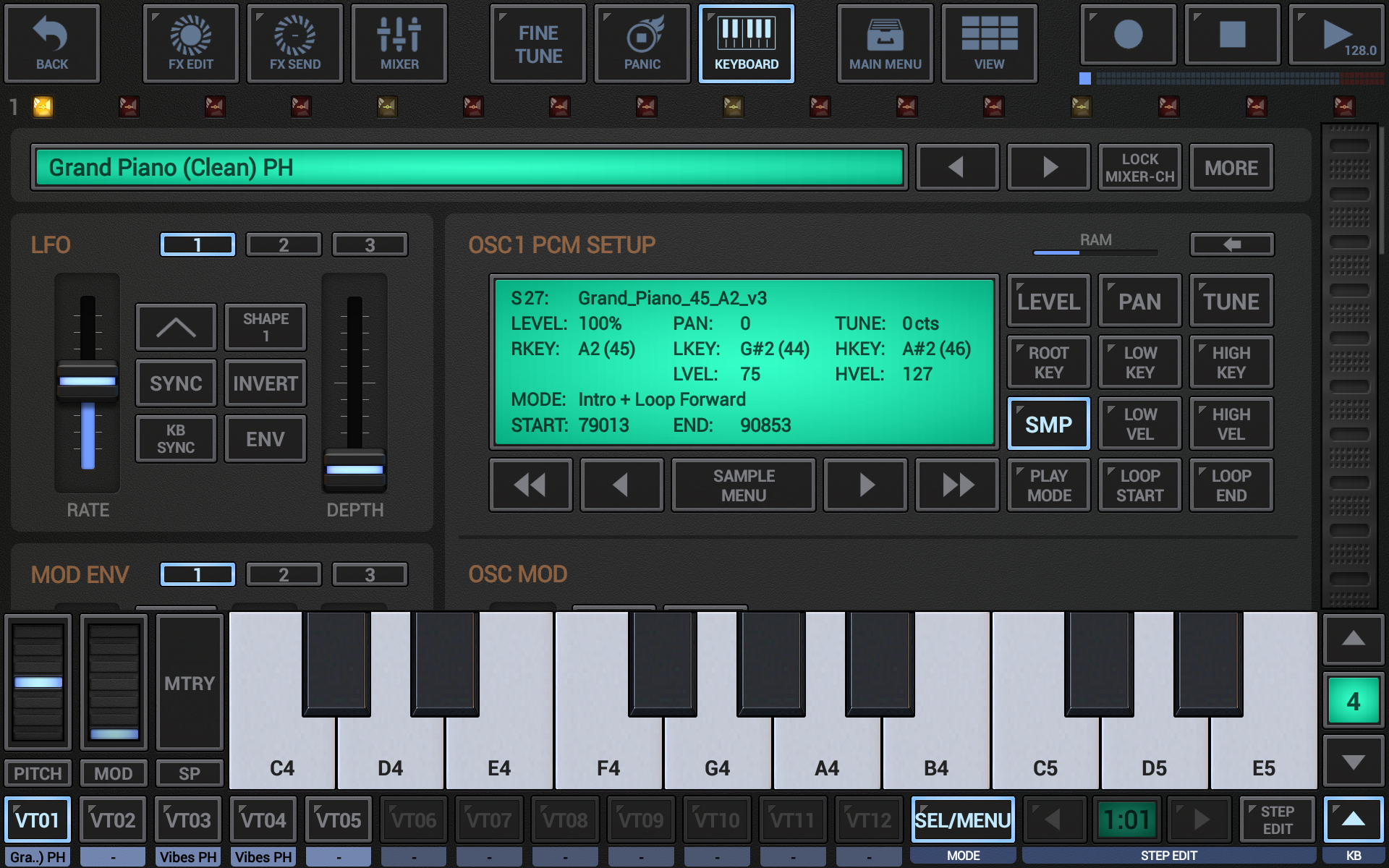Open the MORE options for the patch

(x=1231, y=167)
